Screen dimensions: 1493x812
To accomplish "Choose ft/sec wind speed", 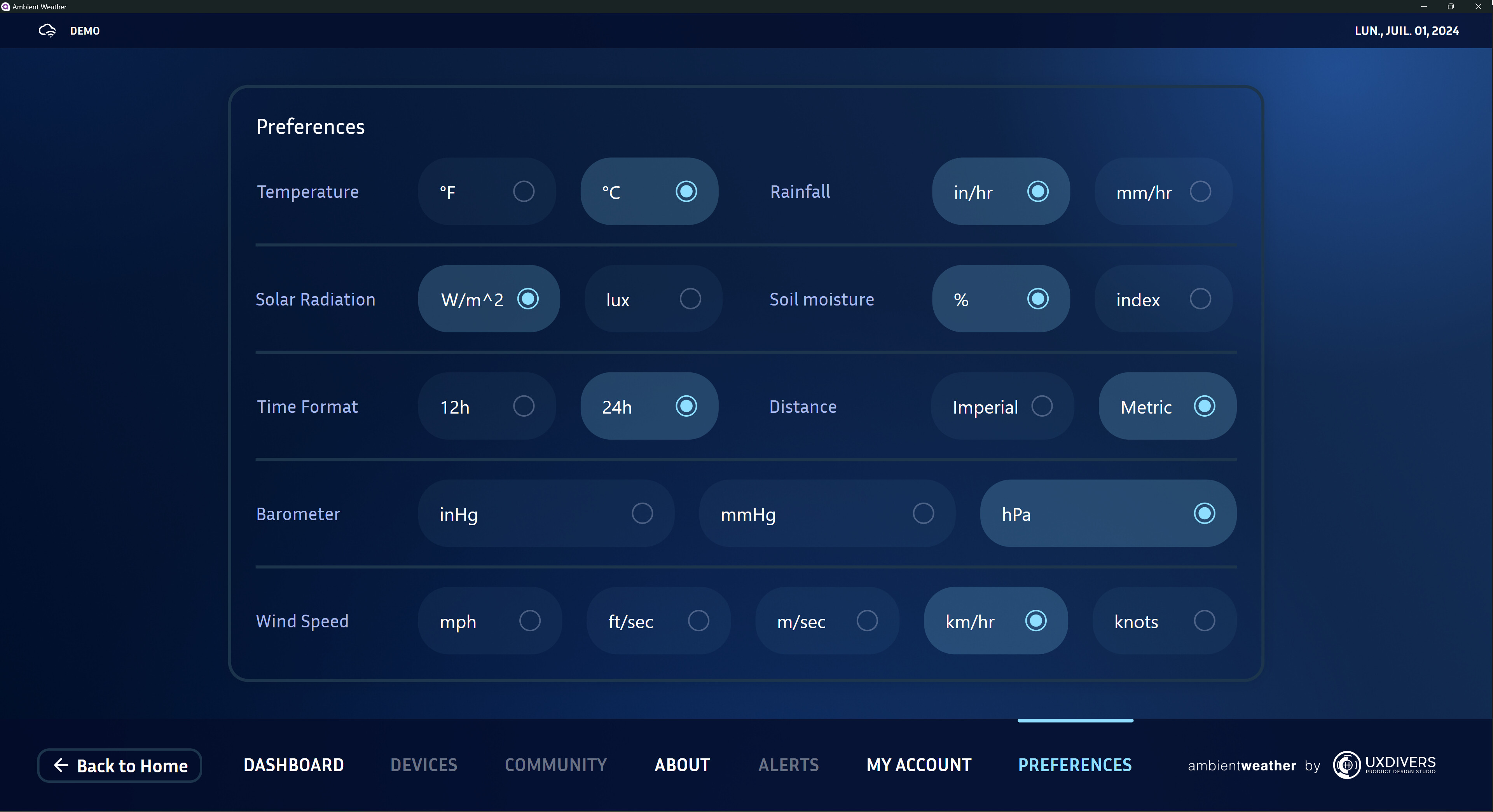I will 658,621.
